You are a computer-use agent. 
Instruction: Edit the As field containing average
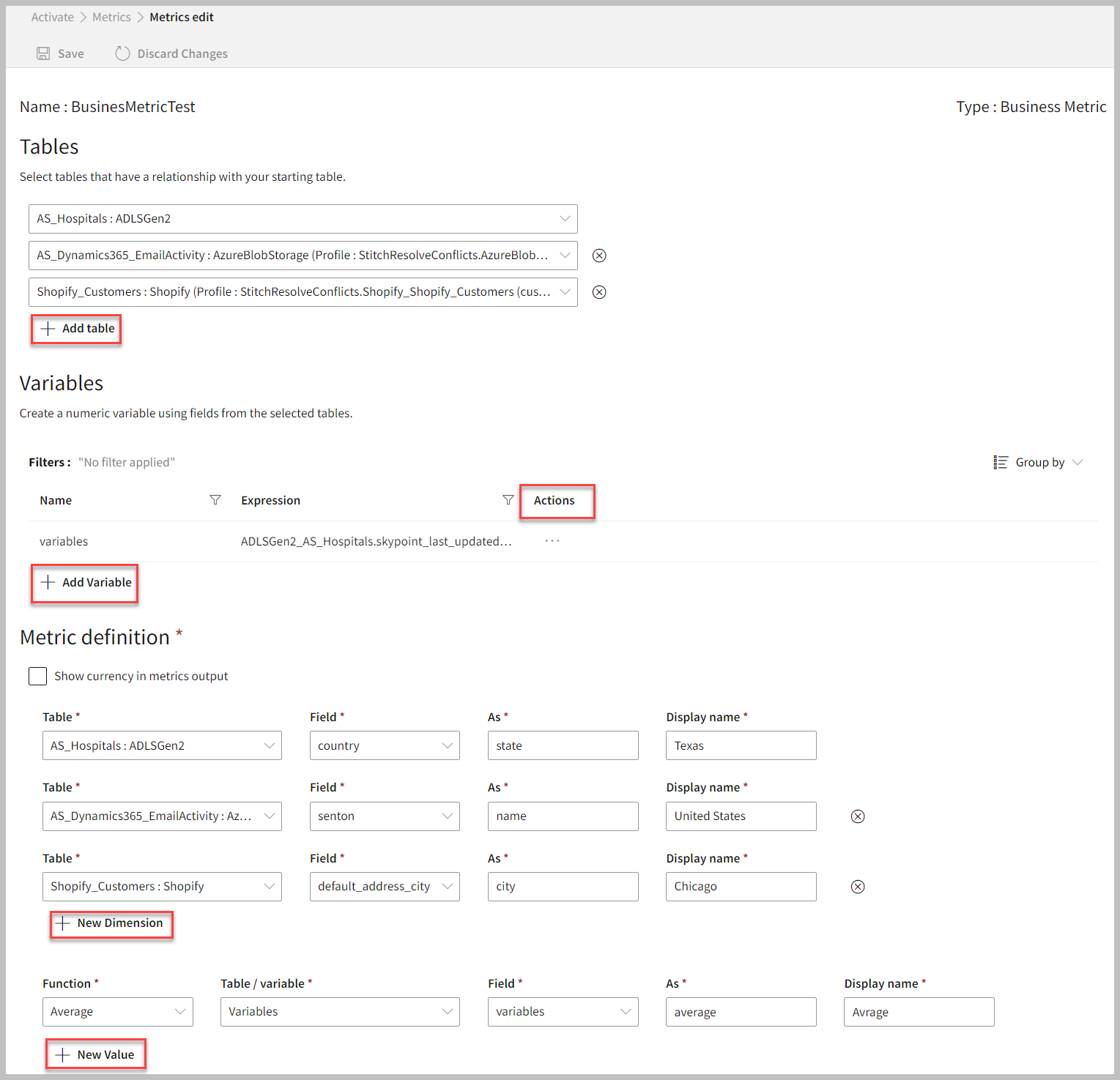click(741, 1012)
